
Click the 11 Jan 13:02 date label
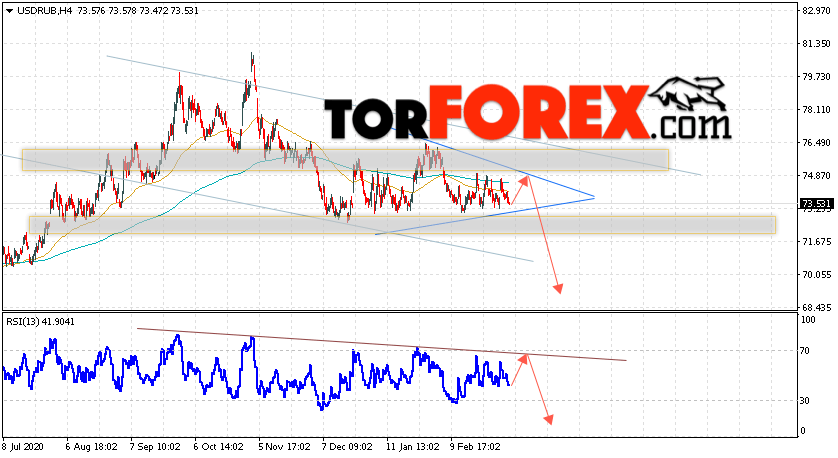(x=413, y=446)
